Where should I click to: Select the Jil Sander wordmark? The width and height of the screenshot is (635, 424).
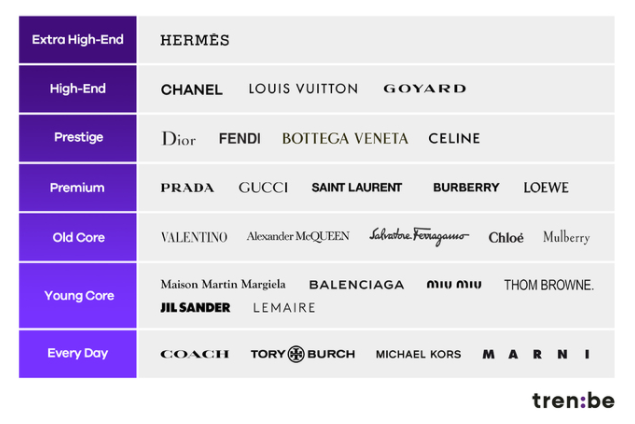pyautogui.click(x=195, y=307)
